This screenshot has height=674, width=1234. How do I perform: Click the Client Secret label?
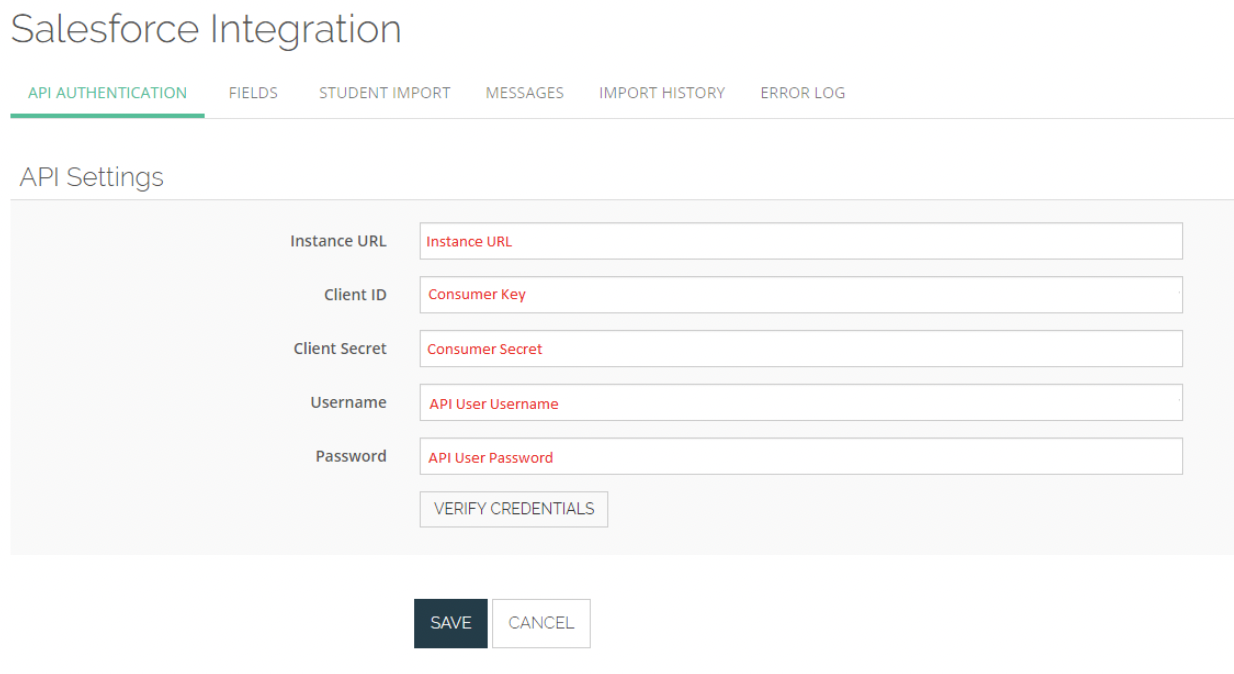340,349
